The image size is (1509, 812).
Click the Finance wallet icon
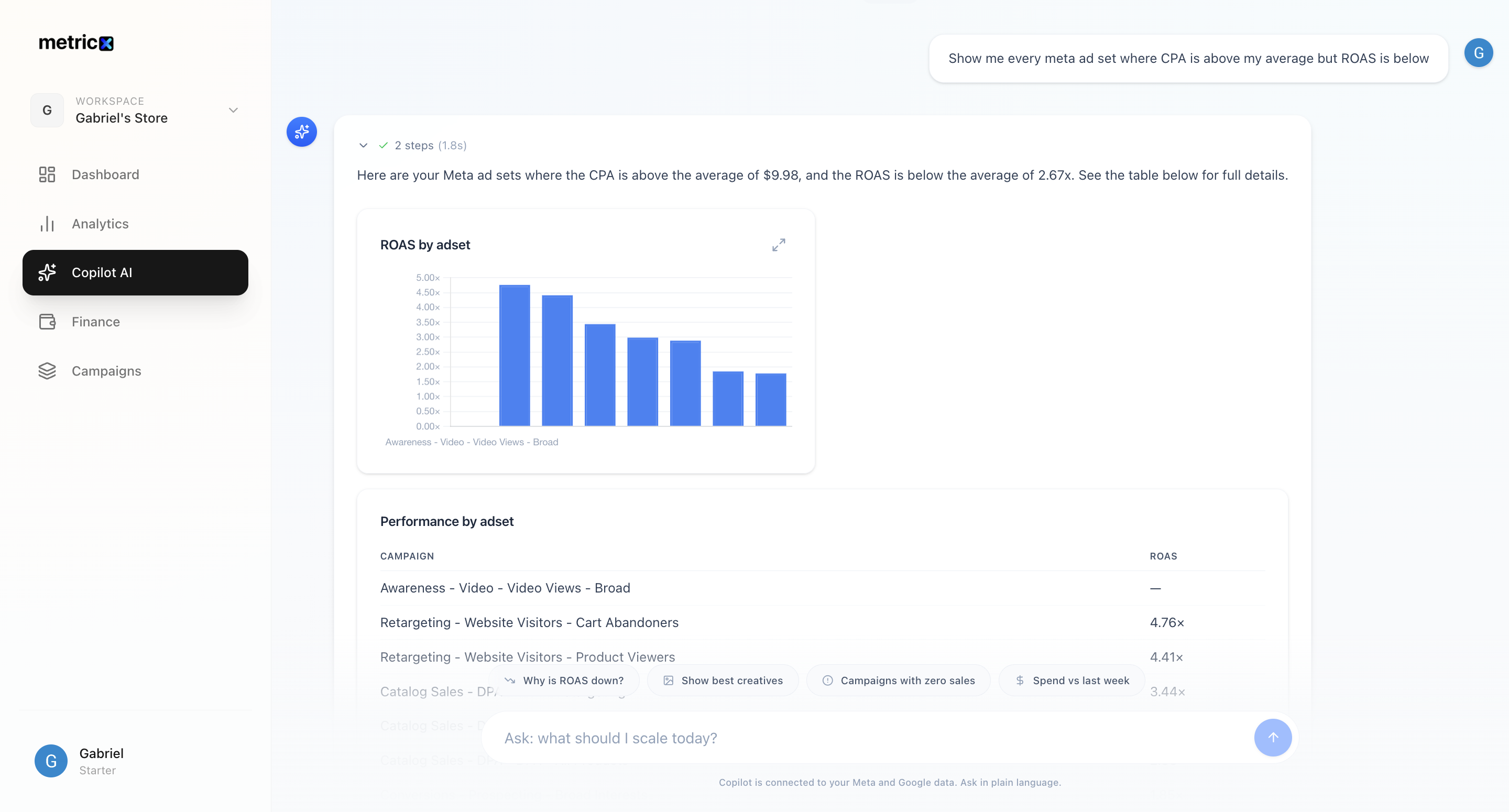[x=47, y=322]
